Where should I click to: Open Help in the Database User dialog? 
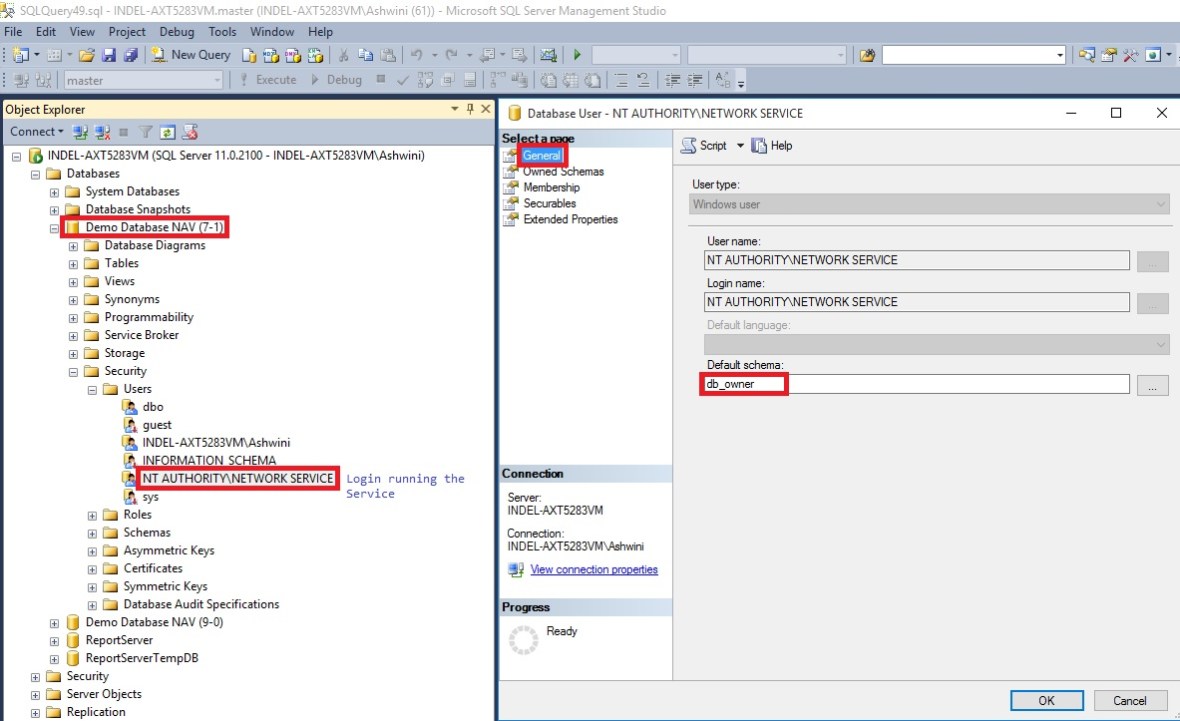[x=772, y=146]
